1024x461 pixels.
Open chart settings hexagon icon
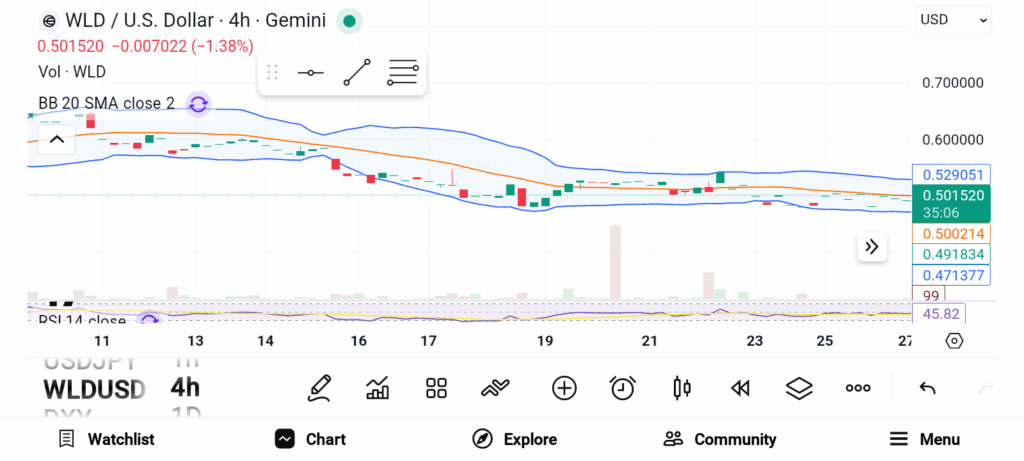(954, 341)
